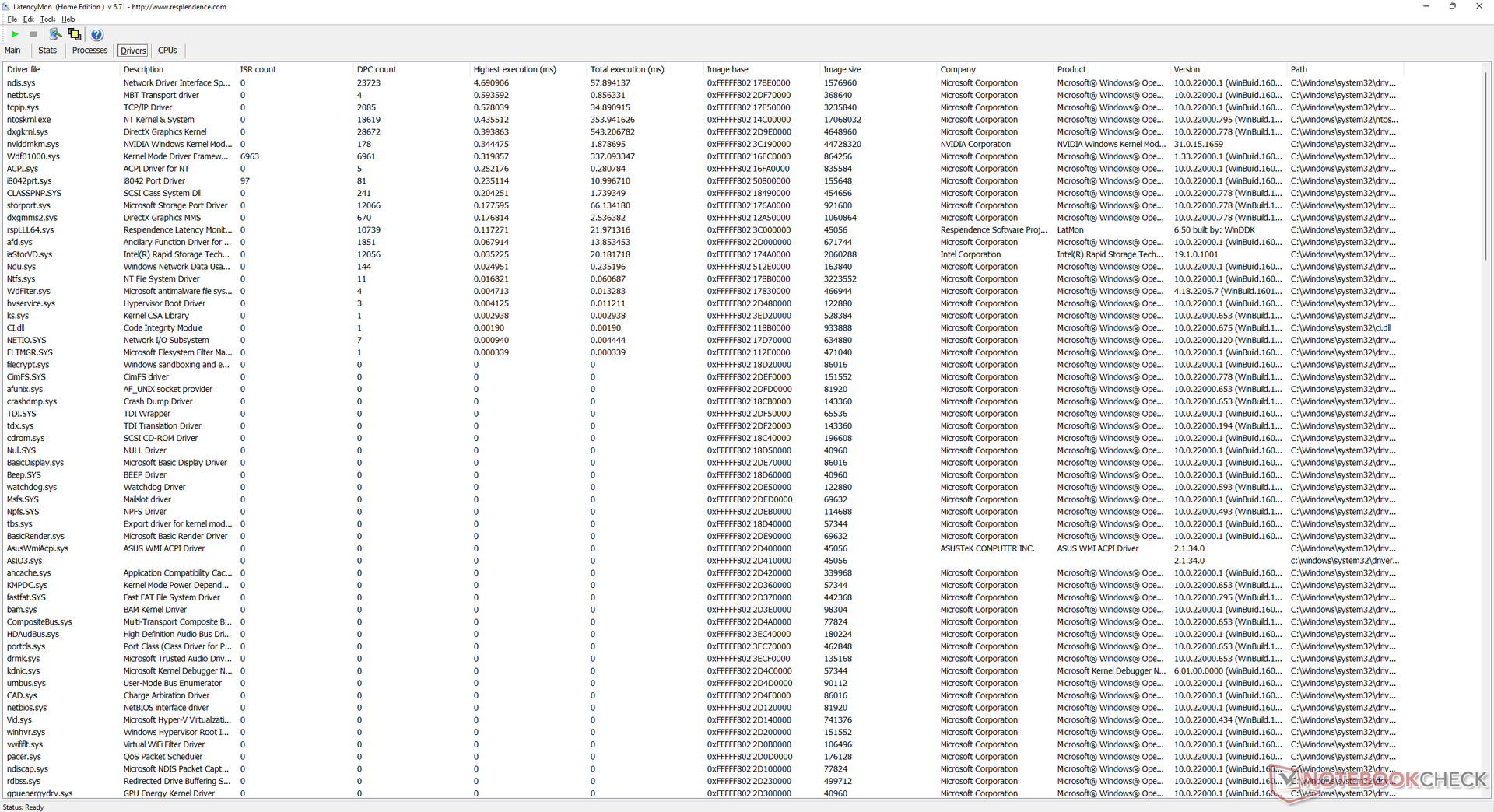Sort by the Version column header
The image size is (1494, 812).
pyautogui.click(x=1229, y=69)
